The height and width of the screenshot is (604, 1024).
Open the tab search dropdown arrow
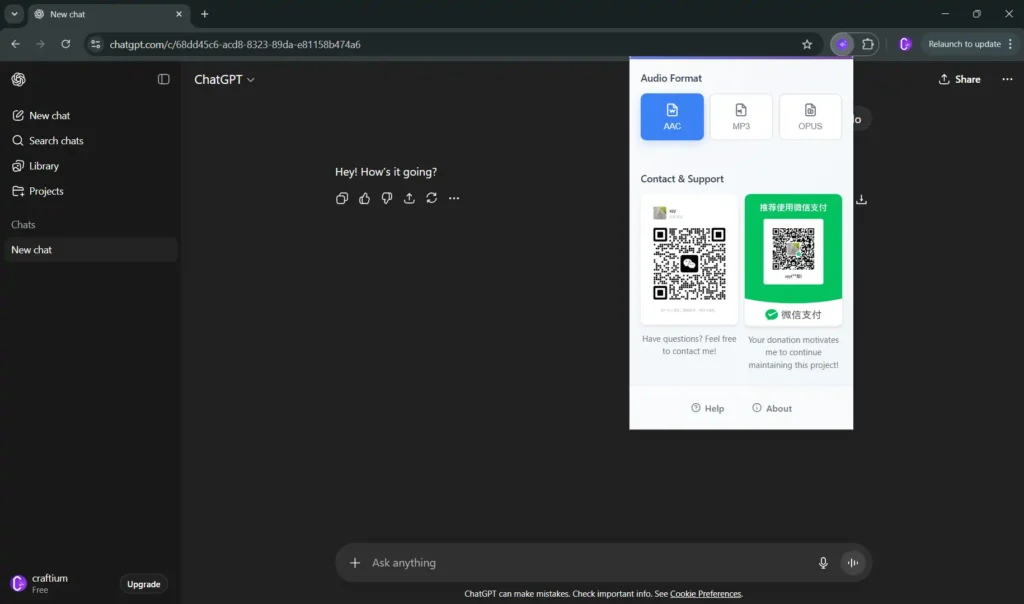(14, 14)
